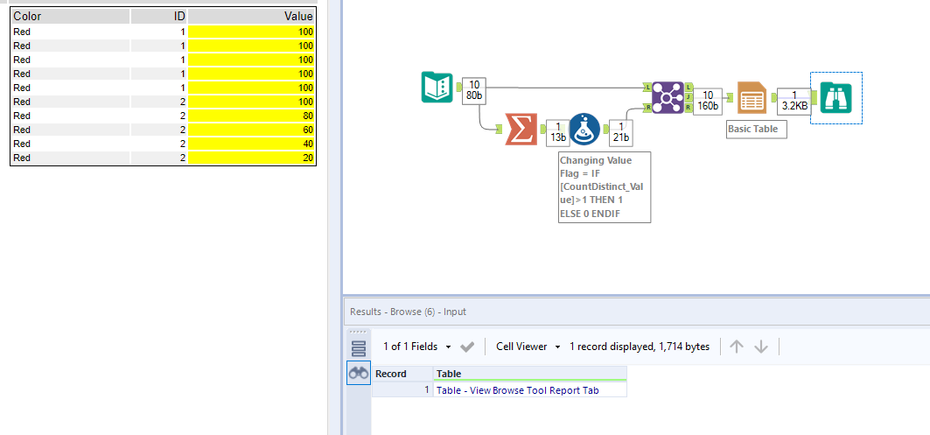Image resolution: width=930 pixels, height=435 pixels.
Task: Select the Formula tool on canvas
Action: (x=585, y=129)
